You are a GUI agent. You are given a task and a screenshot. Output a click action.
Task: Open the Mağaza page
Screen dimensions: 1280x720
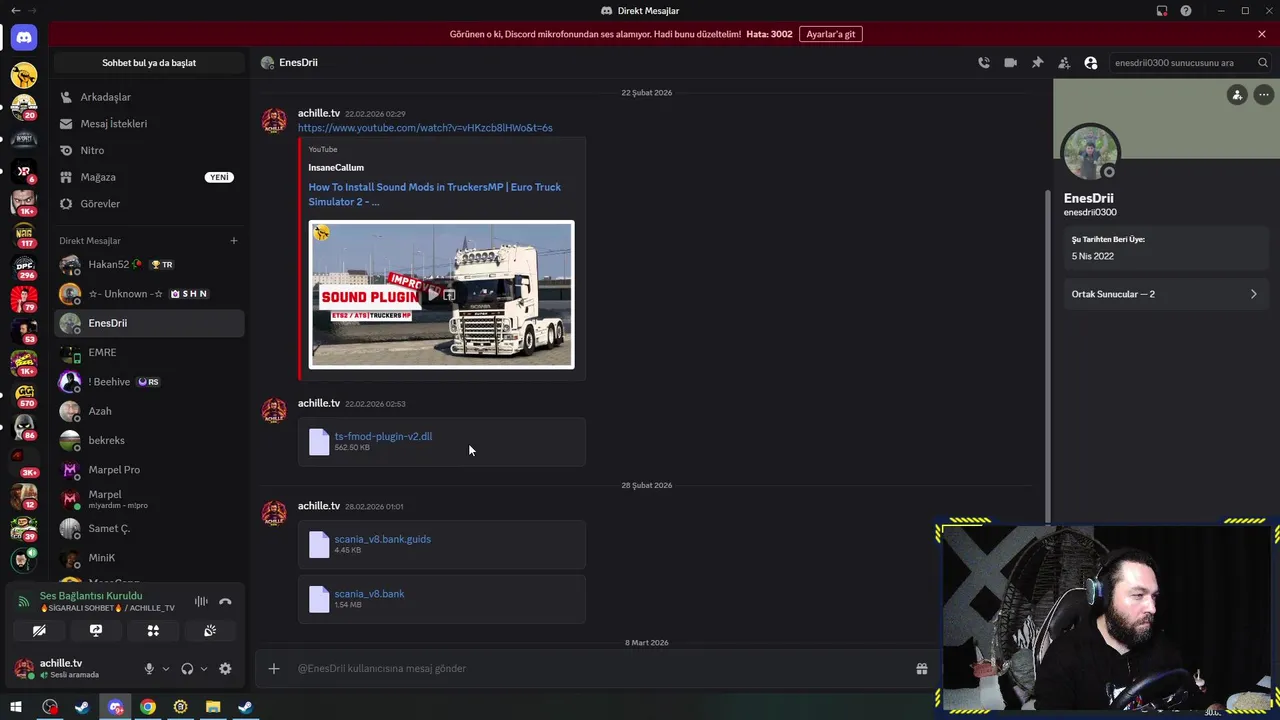point(149,177)
